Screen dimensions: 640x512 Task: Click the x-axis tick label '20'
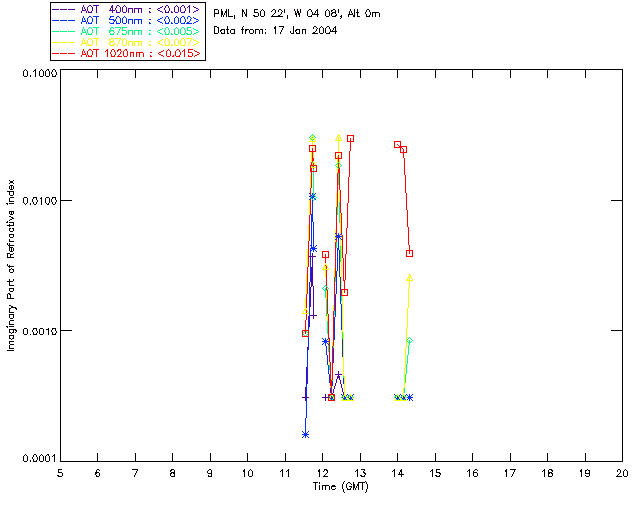(622, 473)
